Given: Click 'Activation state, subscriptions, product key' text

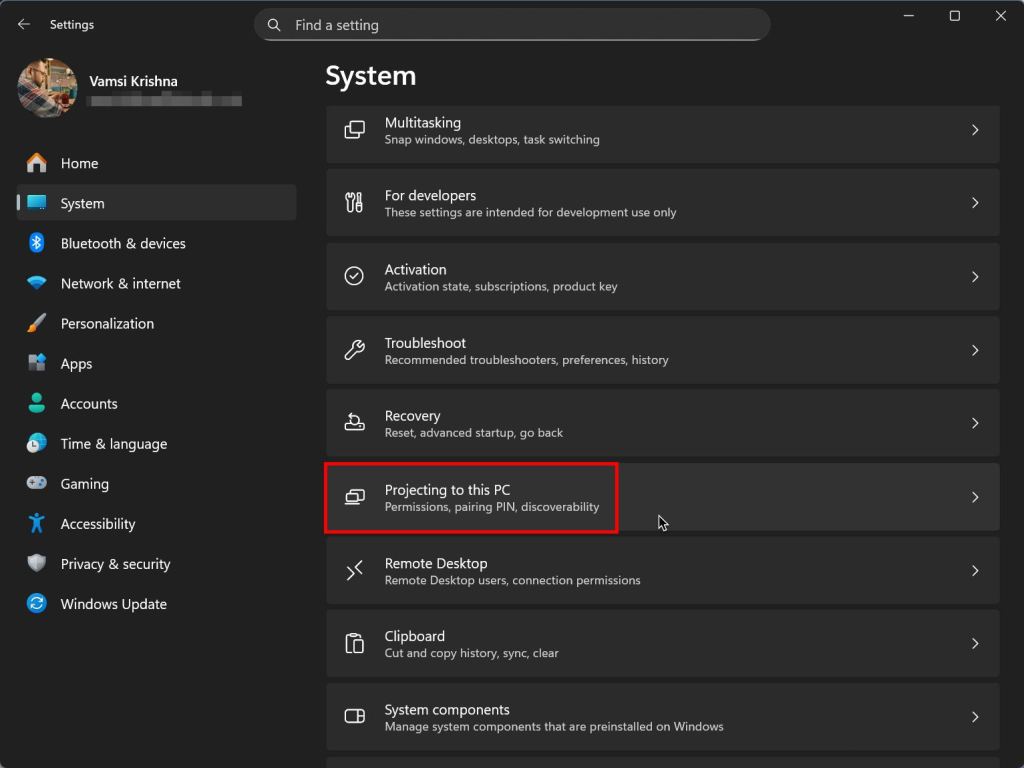Looking at the screenshot, I should click(x=501, y=286).
